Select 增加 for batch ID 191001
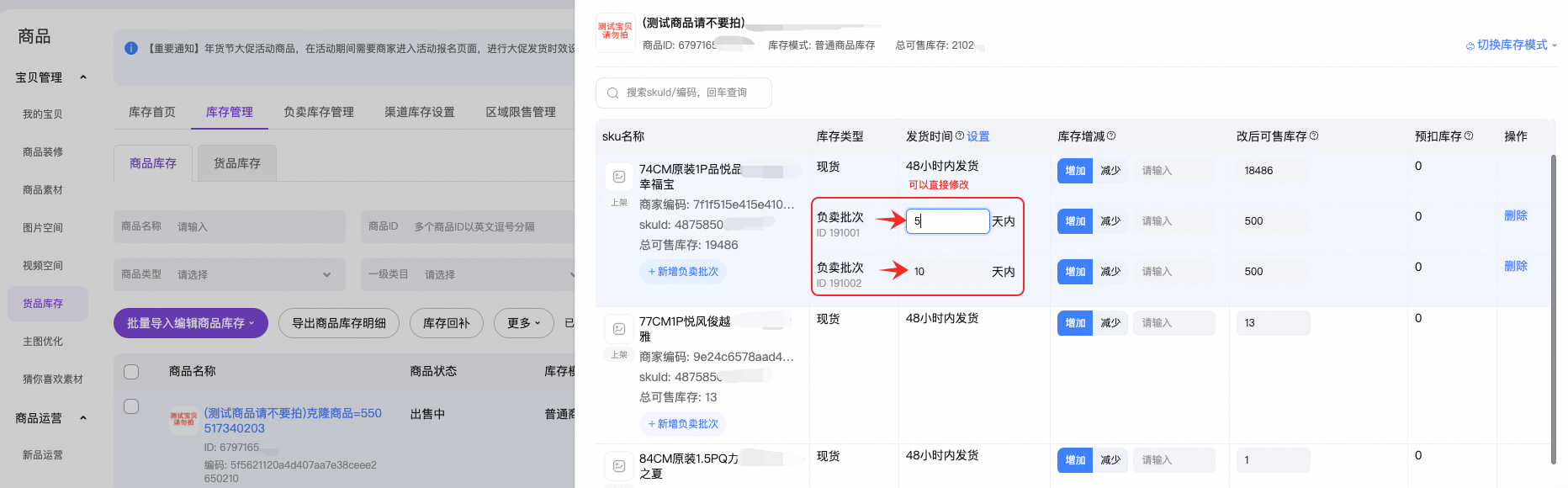The height and width of the screenshot is (488, 1568). [1075, 221]
